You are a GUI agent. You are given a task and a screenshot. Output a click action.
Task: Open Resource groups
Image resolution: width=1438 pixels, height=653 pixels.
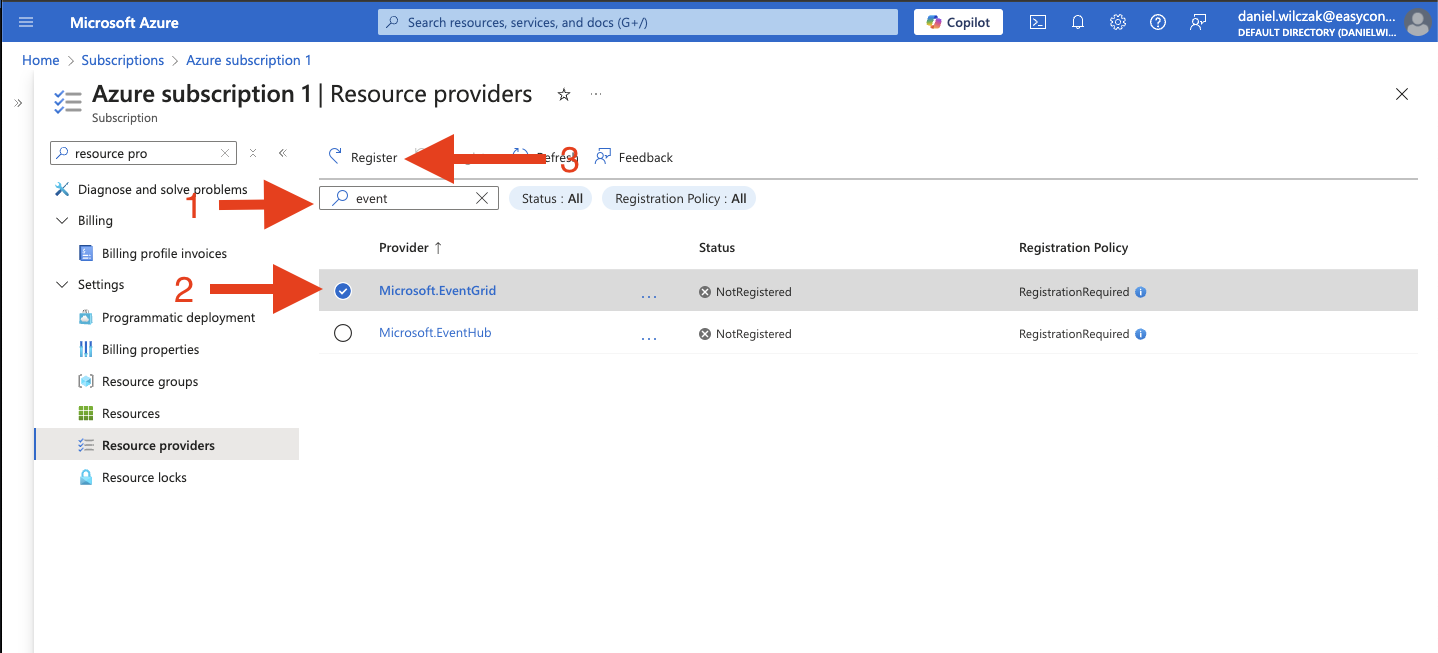tap(150, 381)
